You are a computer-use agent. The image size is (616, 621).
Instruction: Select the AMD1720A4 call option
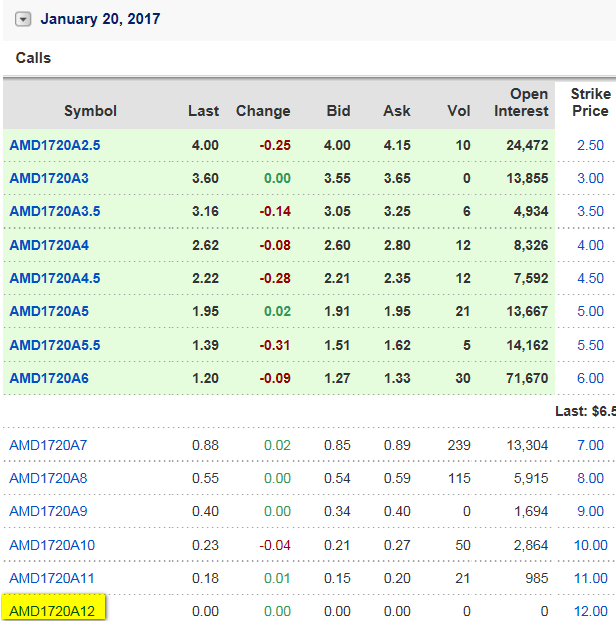click(49, 245)
